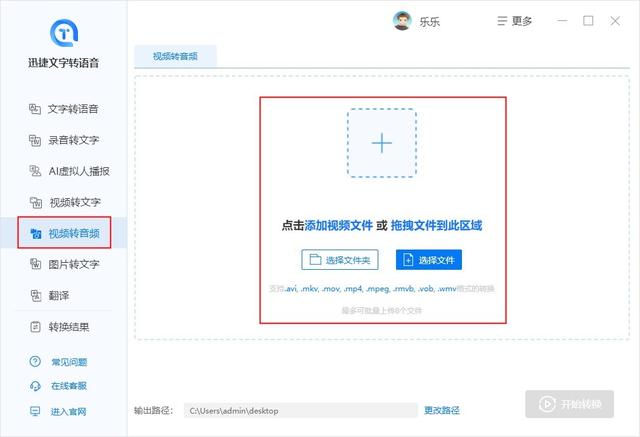Image resolution: width=640 pixels, height=437 pixels.
Task: Click the hamburger icon beside 更多
Action: pyautogui.click(x=502, y=21)
